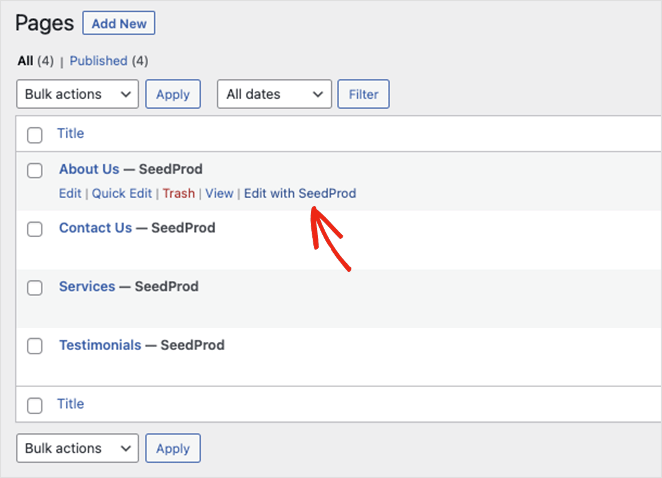Select the All pages filter
This screenshot has width=662, height=478.
25,61
